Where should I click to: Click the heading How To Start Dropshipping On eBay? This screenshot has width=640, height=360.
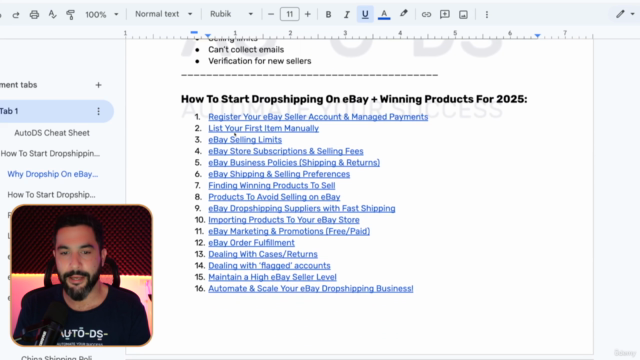[354, 99]
